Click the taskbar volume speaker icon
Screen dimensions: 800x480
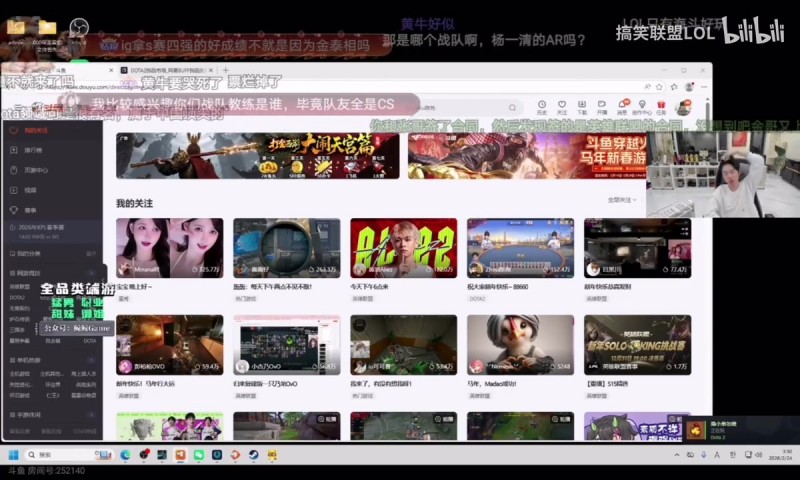coord(759,454)
